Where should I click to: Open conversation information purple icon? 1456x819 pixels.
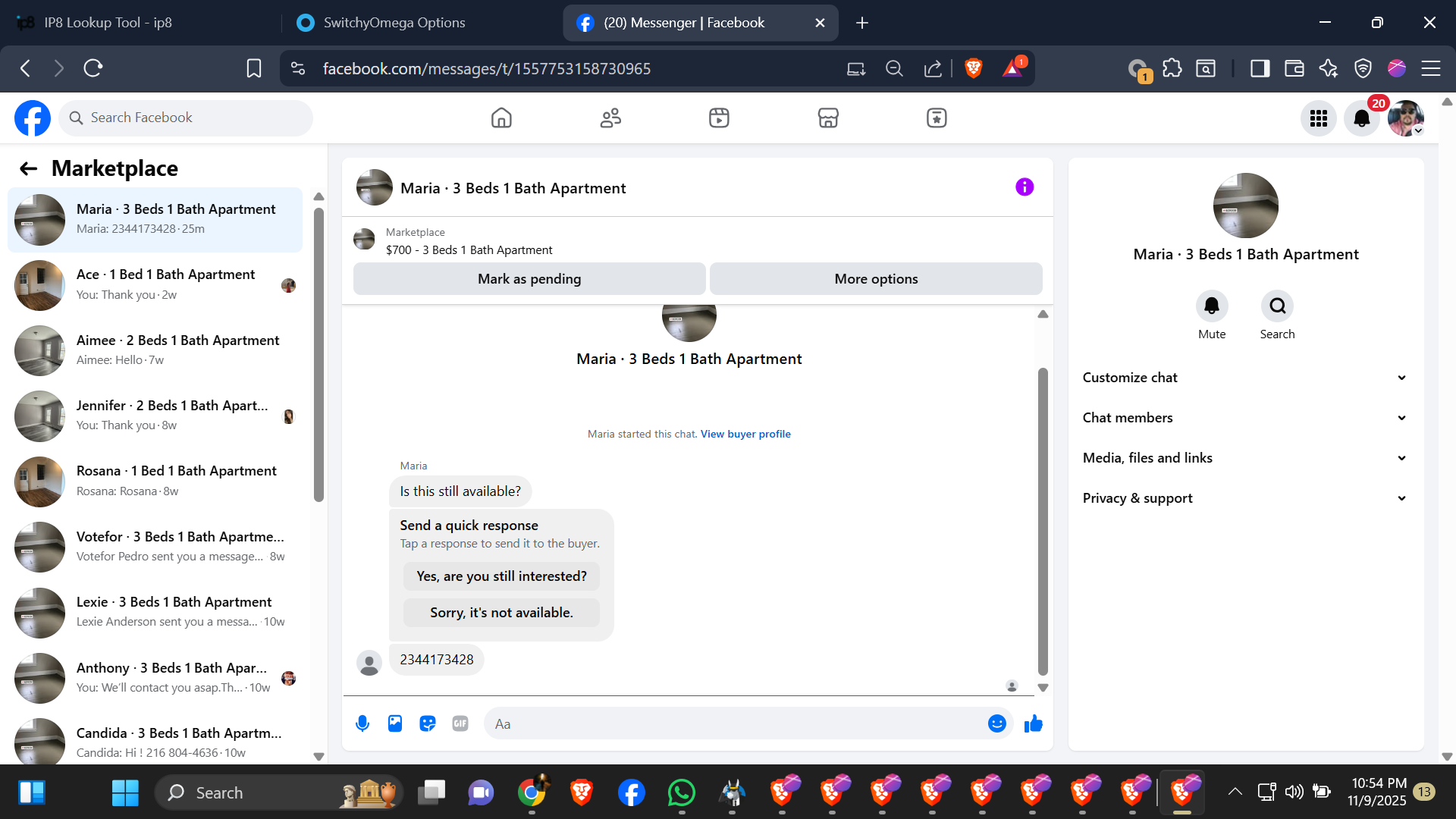(x=1025, y=187)
